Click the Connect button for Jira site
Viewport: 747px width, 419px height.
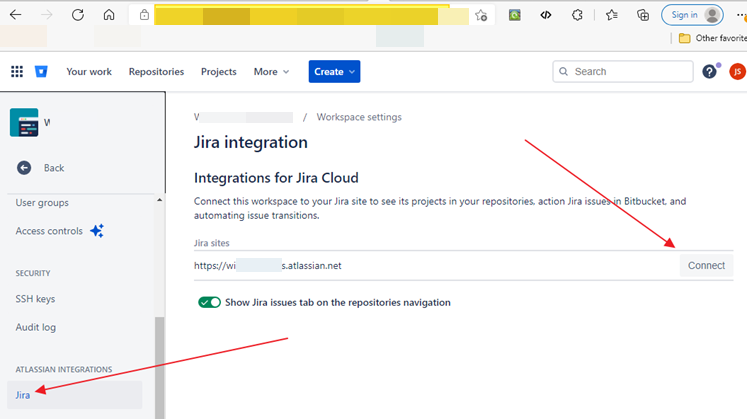tap(706, 265)
